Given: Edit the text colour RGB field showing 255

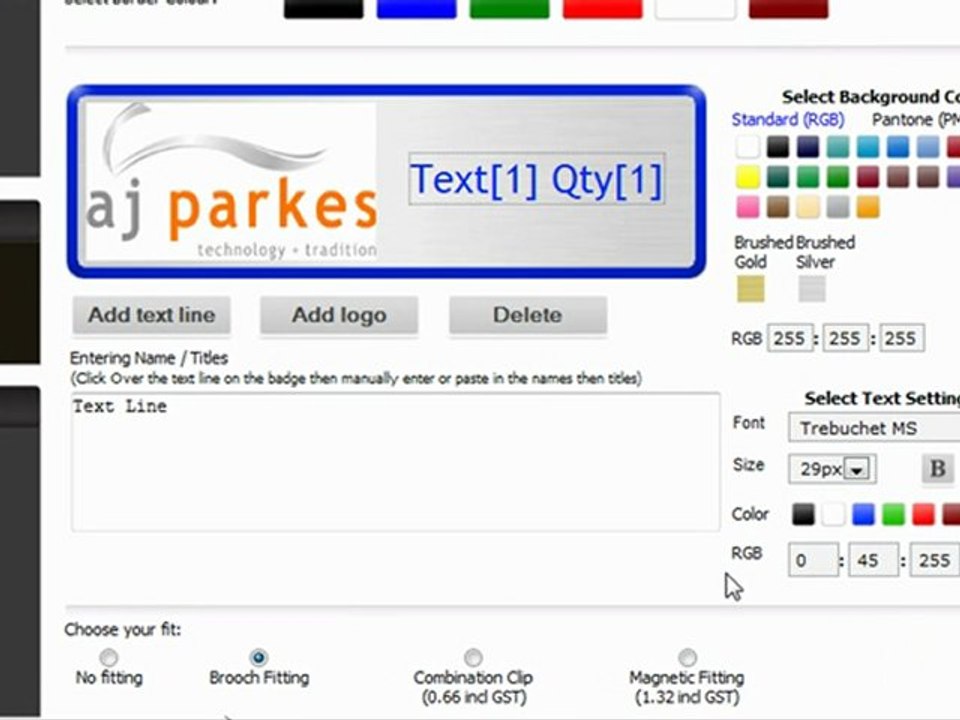Looking at the screenshot, I should 934,560.
